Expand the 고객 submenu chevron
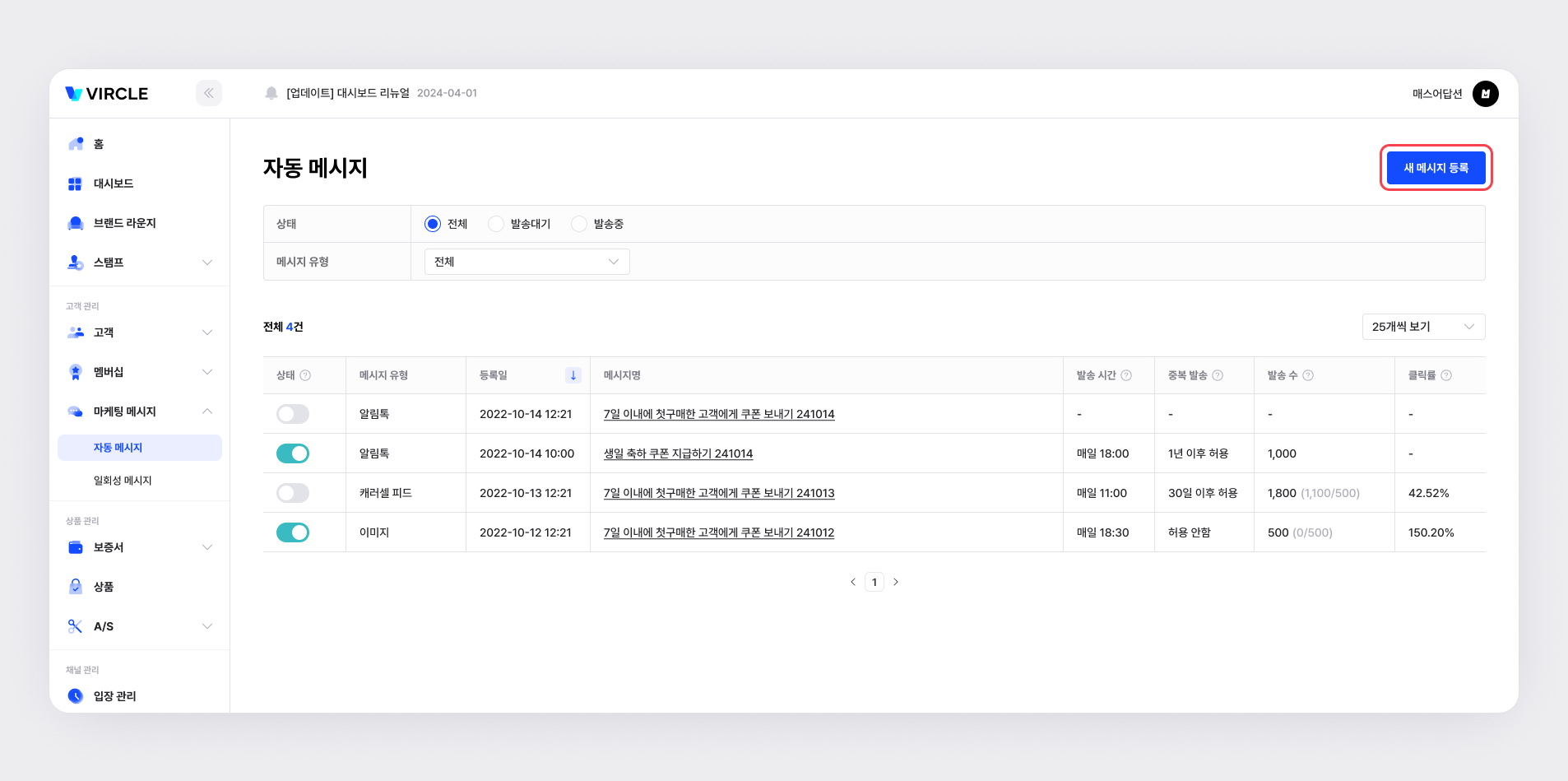 [207, 332]
